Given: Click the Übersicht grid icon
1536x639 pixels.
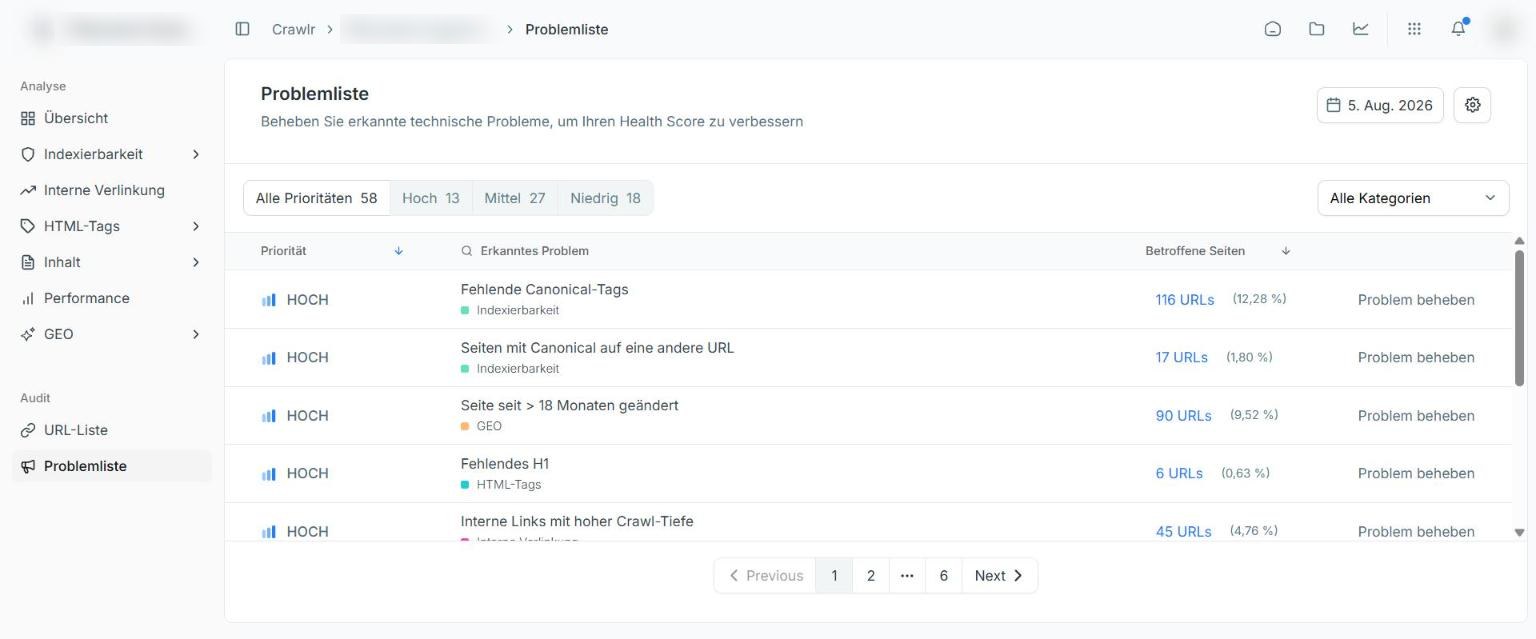Looking at the screenshot, I should pos(27,118).
